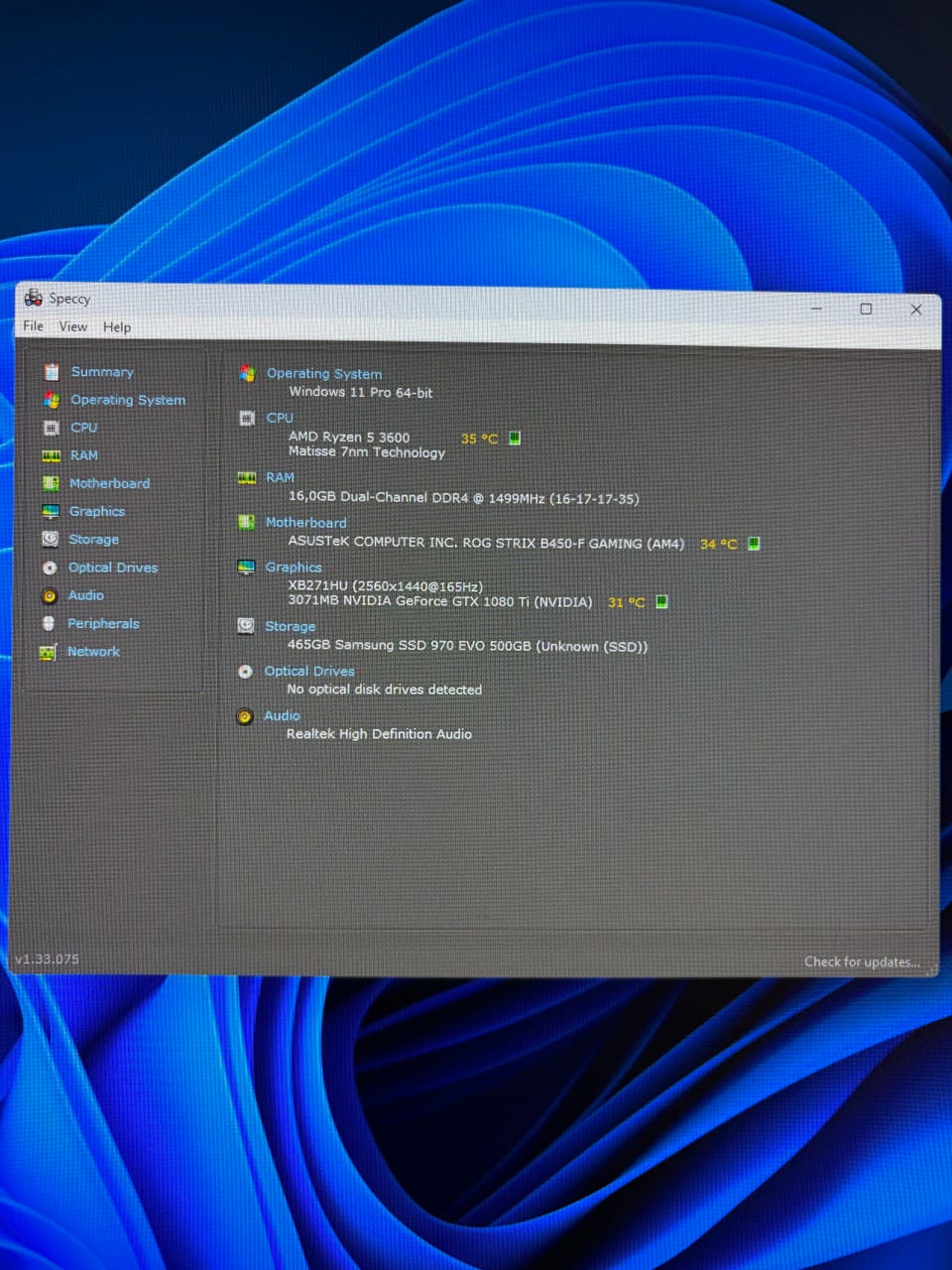
Task: Click the Graphics monitor icon in sidebar
Action: [51, 511]
